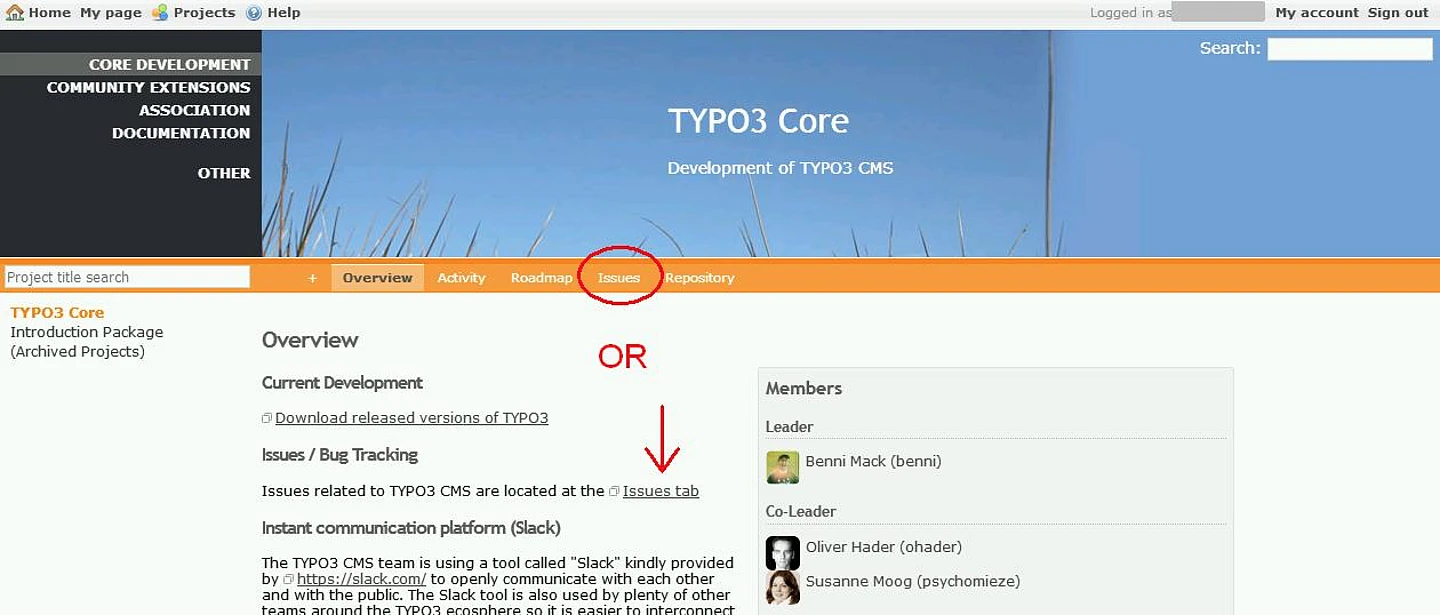Click the plus icon in orange bar

[312, 278]
